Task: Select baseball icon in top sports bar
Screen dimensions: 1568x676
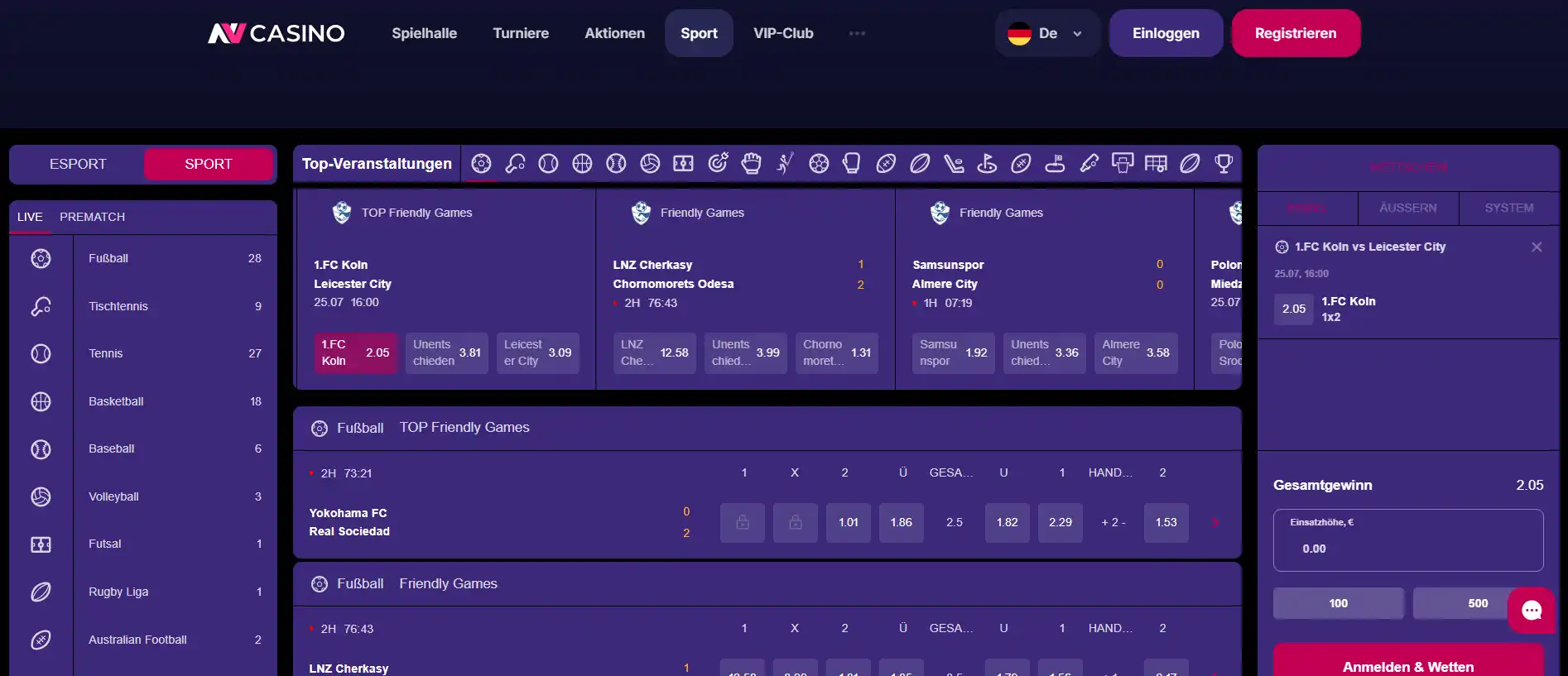Action: click(616, 163)
